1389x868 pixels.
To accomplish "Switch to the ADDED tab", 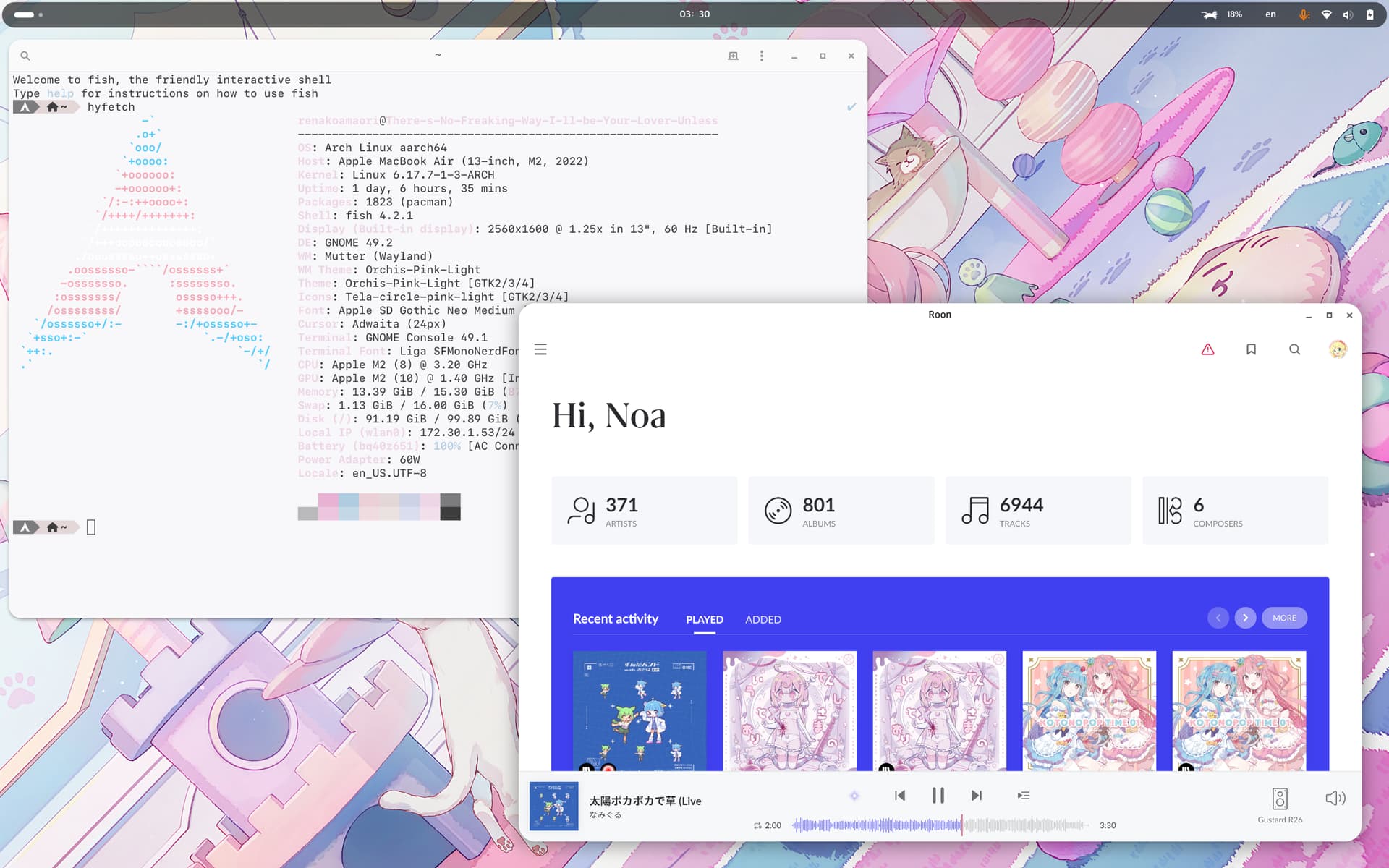I will tap(763, 619).
